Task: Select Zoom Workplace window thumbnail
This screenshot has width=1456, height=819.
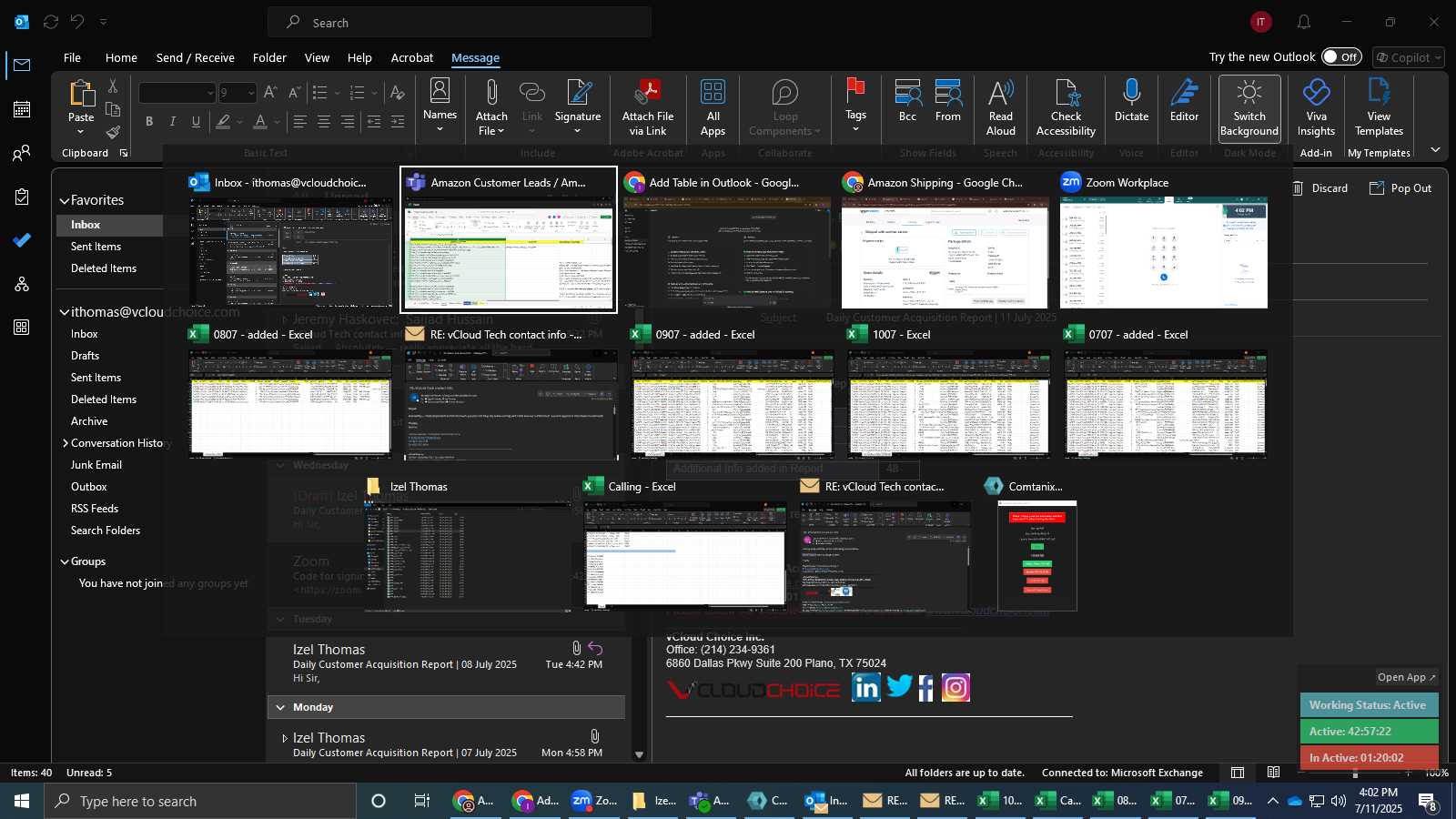Action: coord(1164,241)
